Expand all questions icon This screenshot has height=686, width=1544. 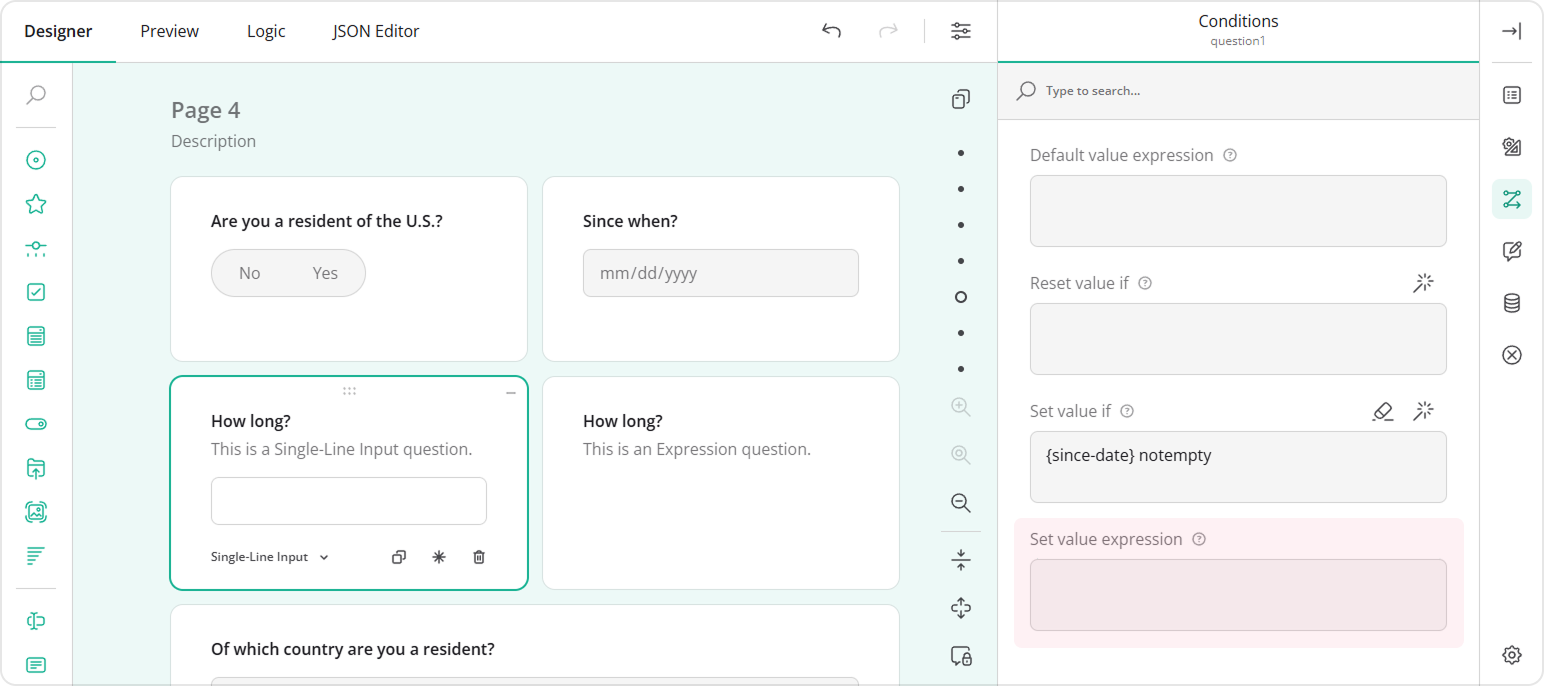(x=961, y=608)
